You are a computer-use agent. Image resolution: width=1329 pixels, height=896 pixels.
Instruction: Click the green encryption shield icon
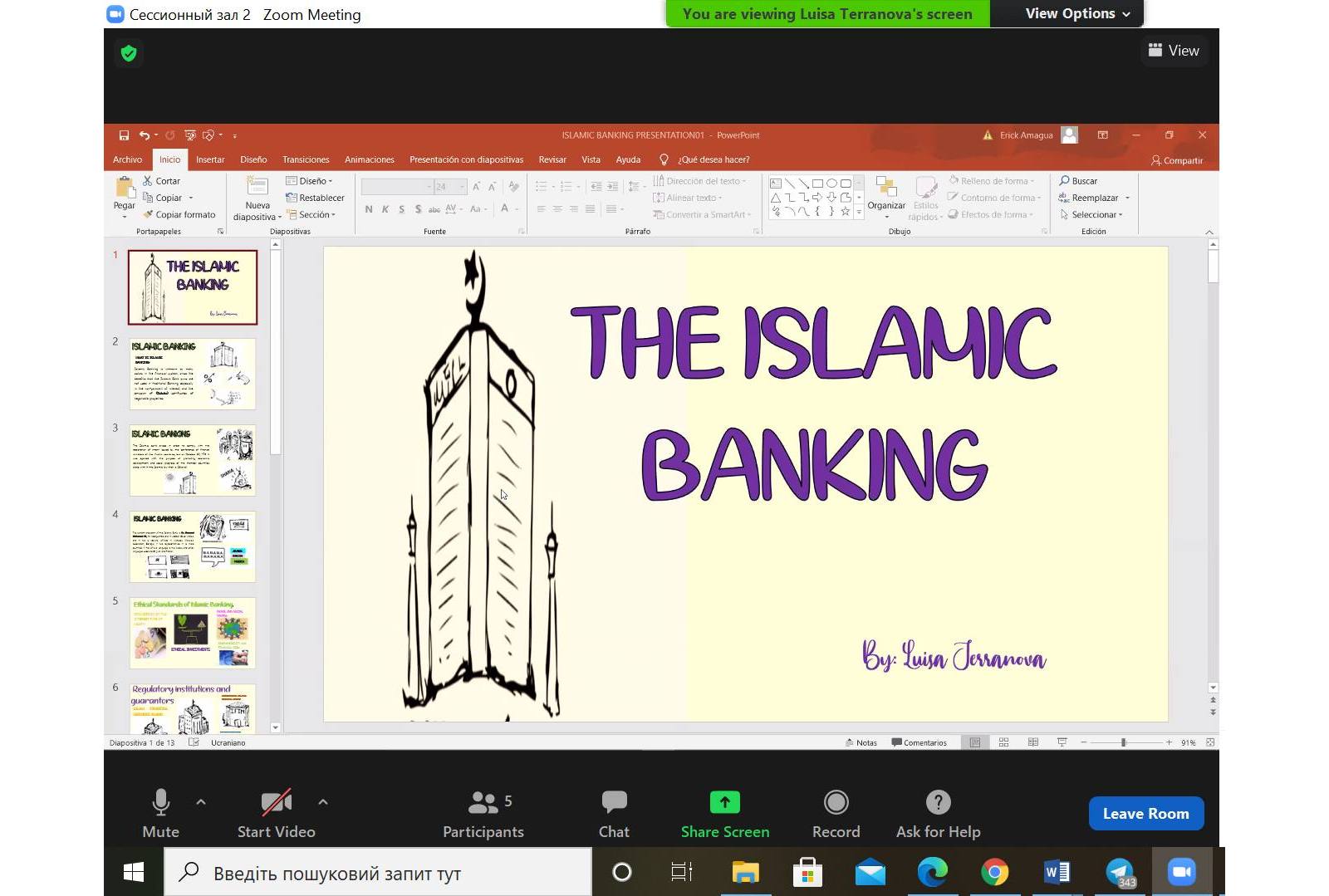tap(129, 53)
